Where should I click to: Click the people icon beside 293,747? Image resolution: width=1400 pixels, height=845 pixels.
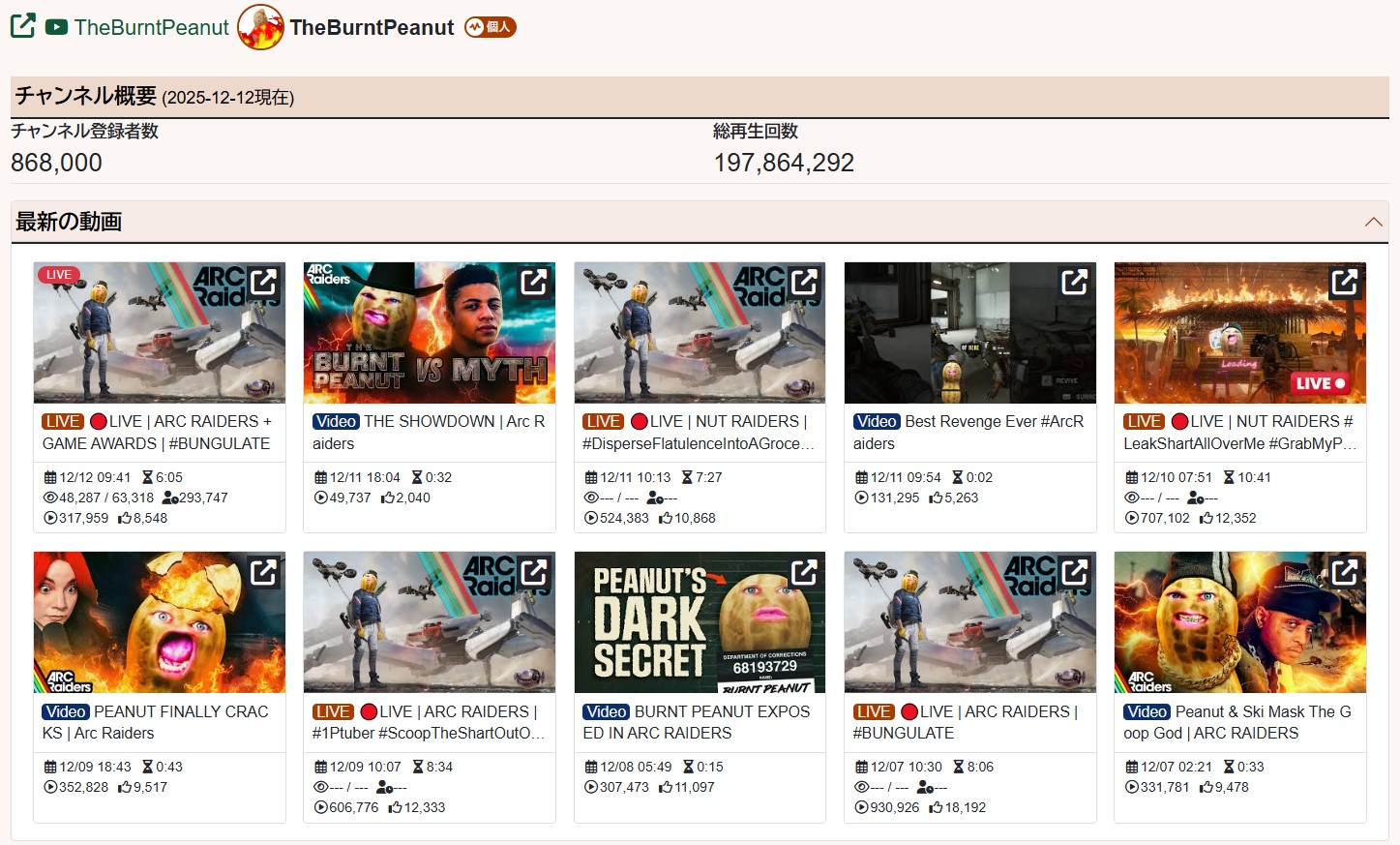pyautogui.click(x=170, y=498)
